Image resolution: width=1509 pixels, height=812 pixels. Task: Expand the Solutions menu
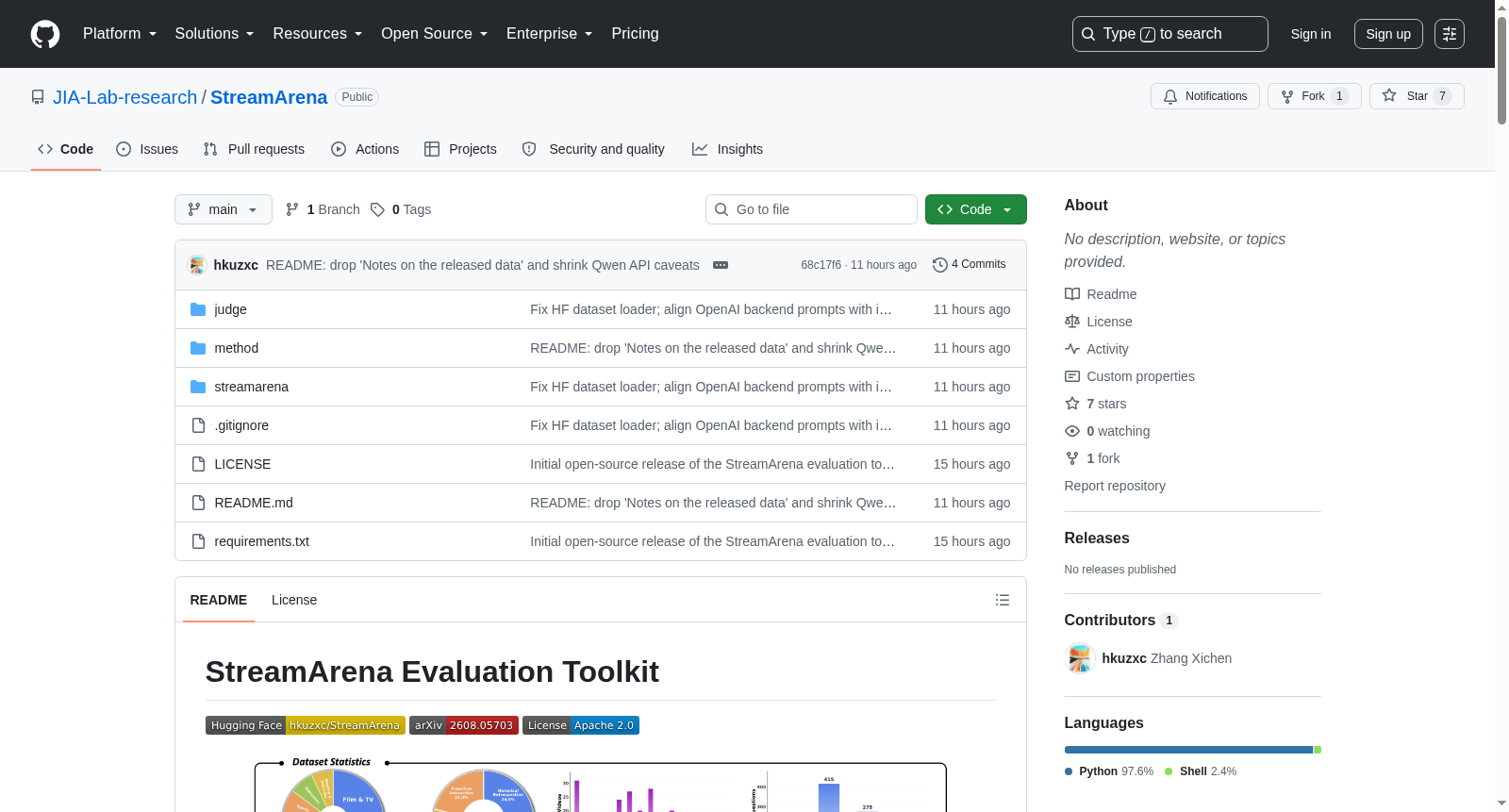click(x=214, y=34)
